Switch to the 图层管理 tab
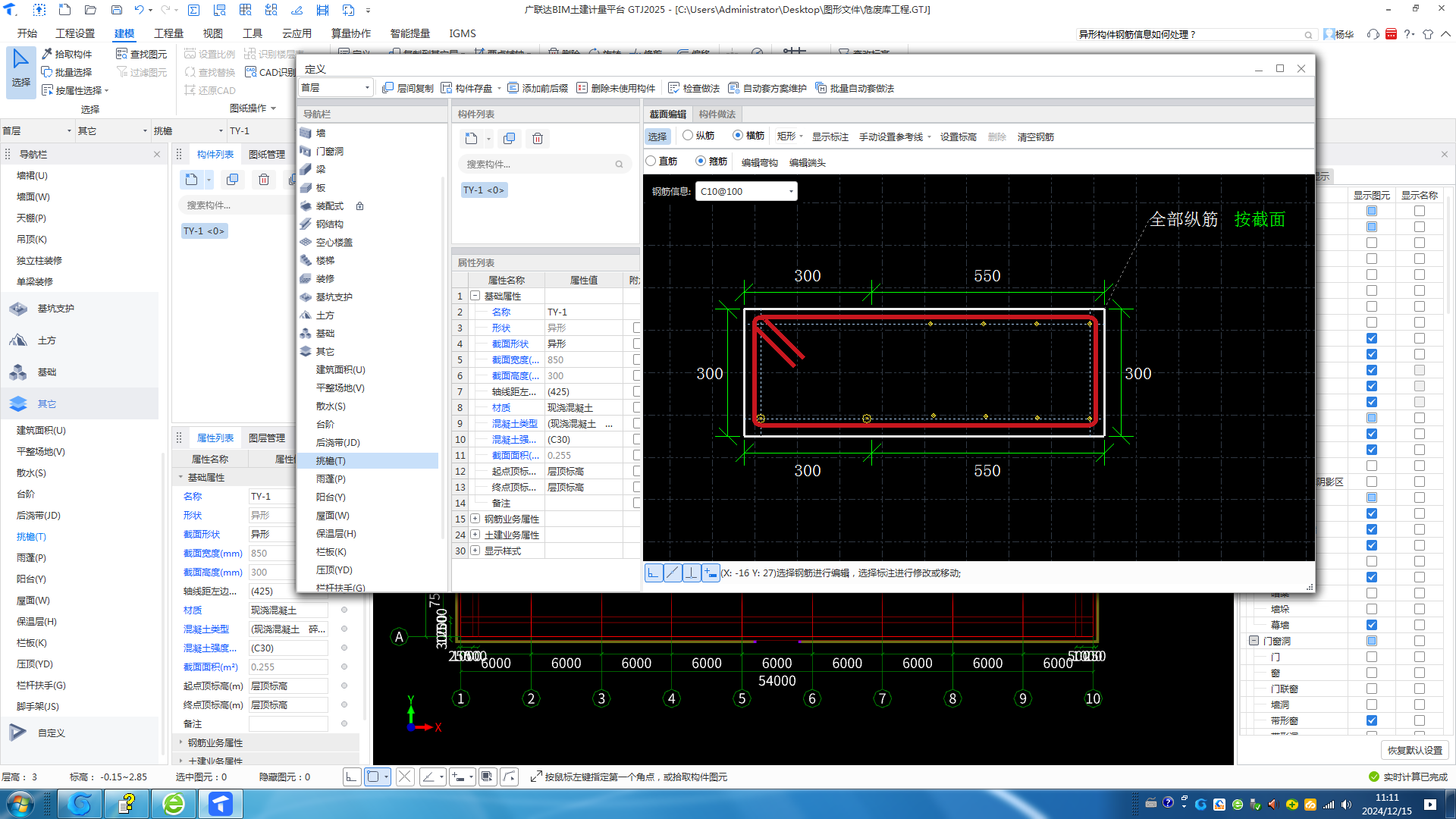 click(267, 438)
